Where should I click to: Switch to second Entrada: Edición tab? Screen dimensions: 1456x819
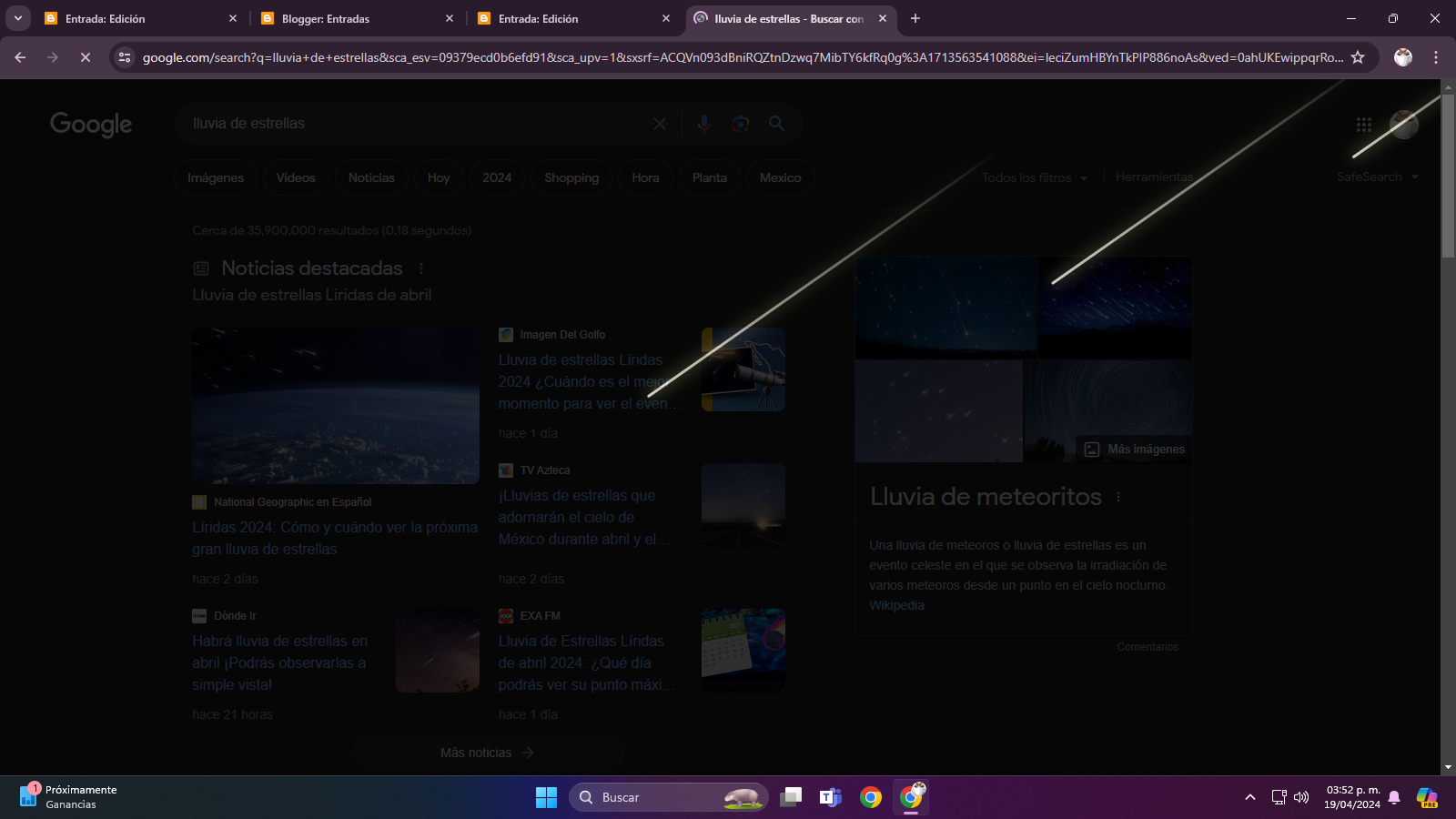(571, 18)
